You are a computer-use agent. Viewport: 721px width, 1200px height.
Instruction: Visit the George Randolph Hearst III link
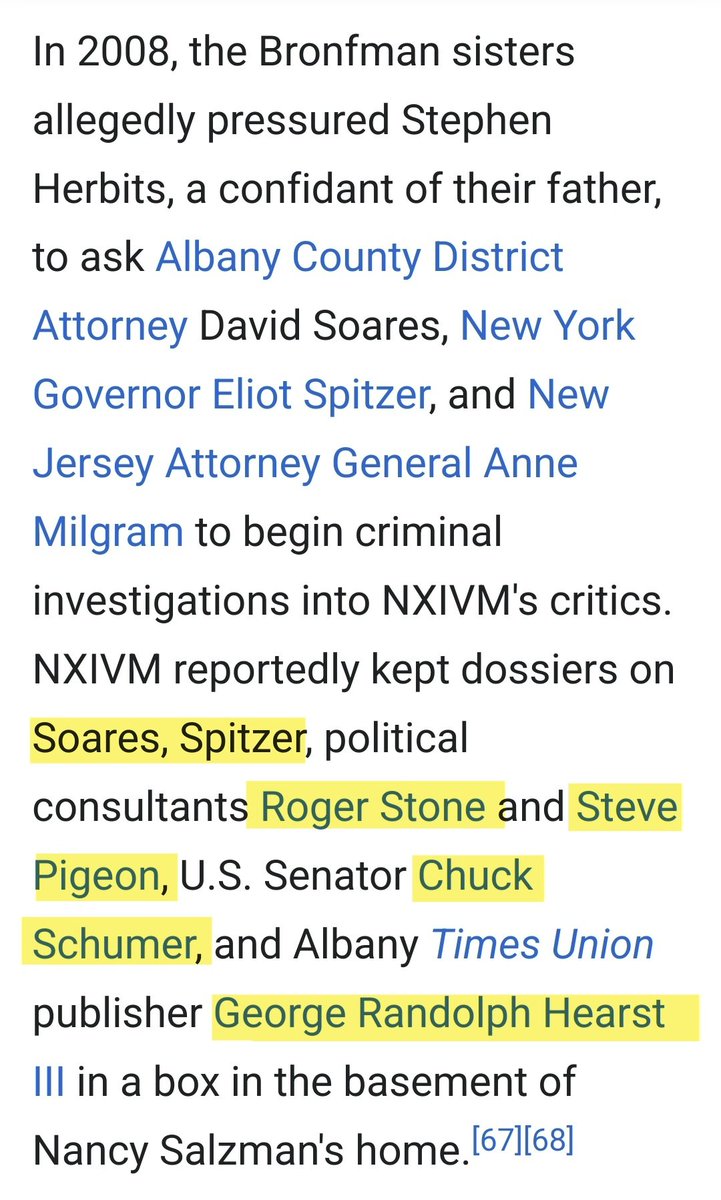pos(439,1014)
